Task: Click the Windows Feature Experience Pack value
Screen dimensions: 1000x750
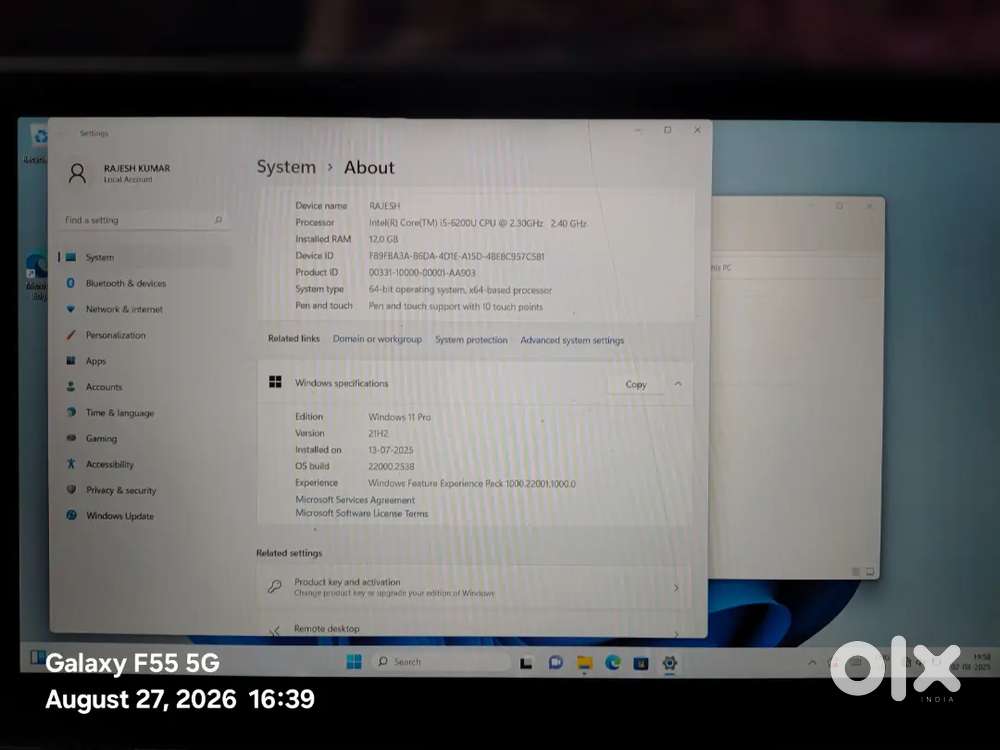Action: click(x=472, y=484)
